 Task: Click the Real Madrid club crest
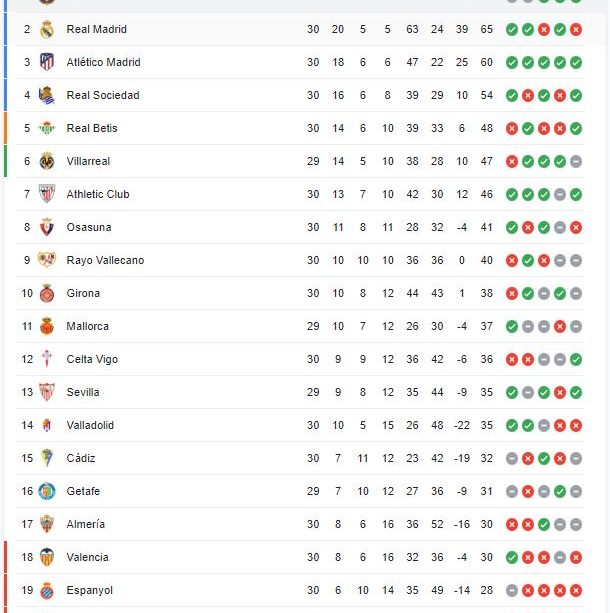click(x=47, y=29)
